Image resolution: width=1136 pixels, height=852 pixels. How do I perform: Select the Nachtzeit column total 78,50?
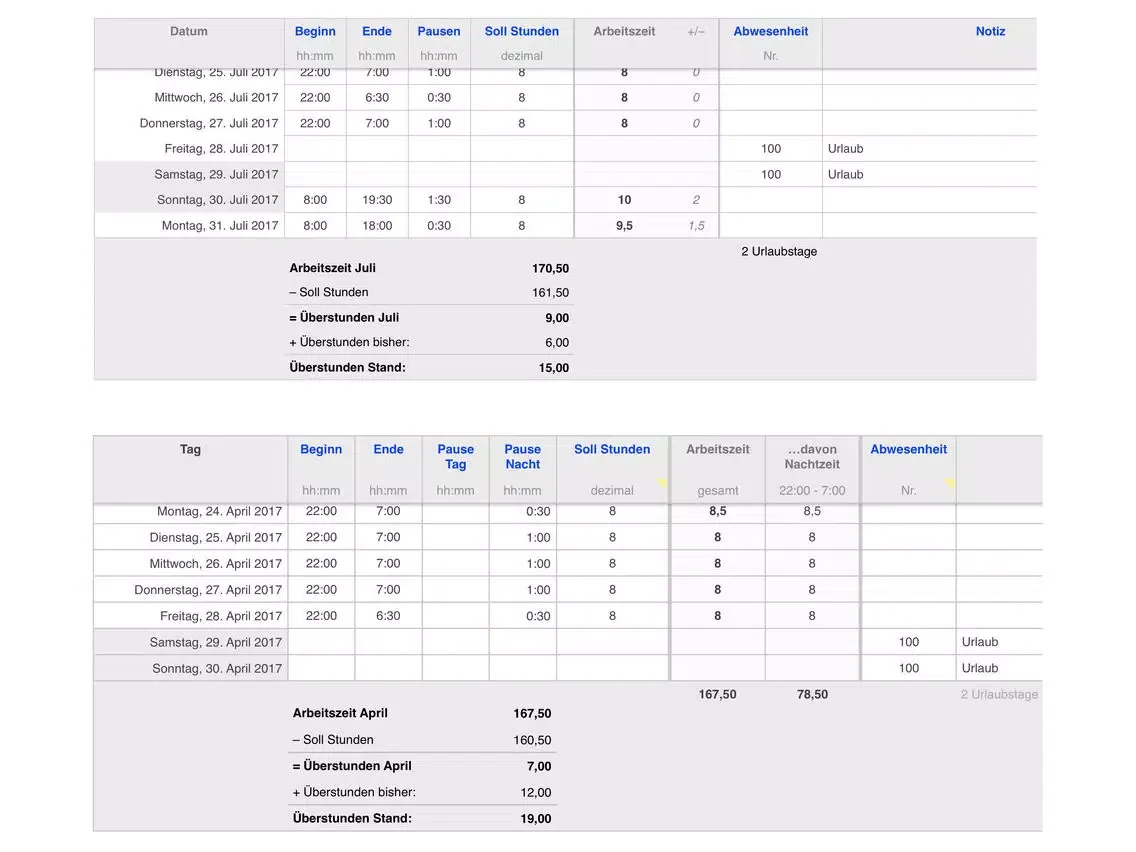tap(812, 694)
